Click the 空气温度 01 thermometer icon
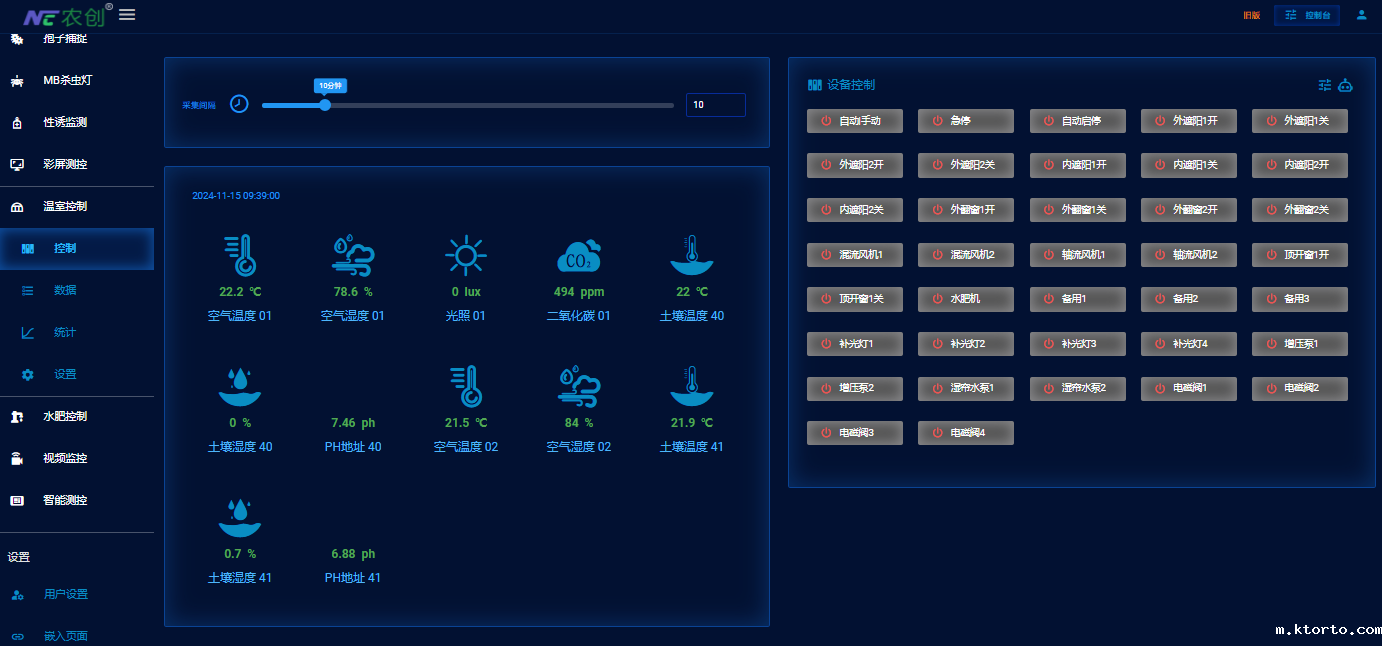Screen dimensions: 1382x646 coord(240,256)
